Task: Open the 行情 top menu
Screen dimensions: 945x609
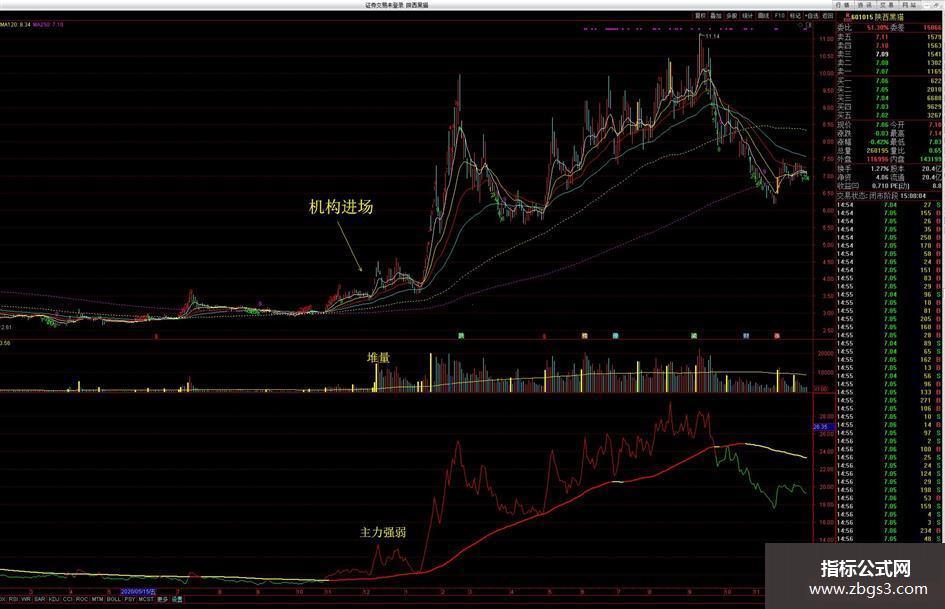Action: pyautogui.click(x=843, y=5)
